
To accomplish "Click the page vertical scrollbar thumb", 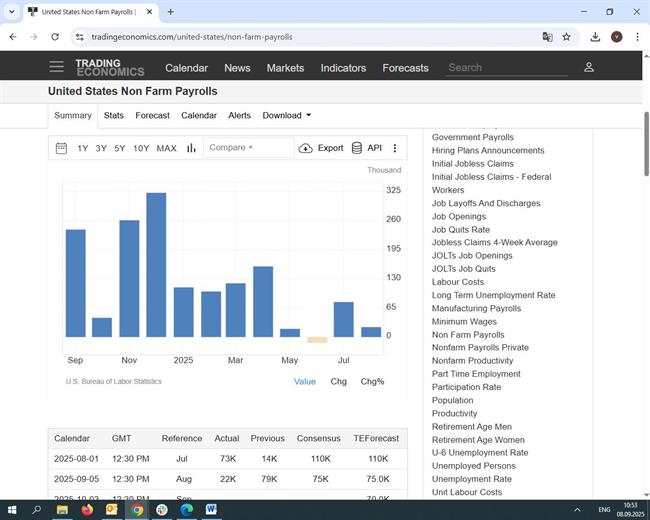I will click(x=646, y=144).
